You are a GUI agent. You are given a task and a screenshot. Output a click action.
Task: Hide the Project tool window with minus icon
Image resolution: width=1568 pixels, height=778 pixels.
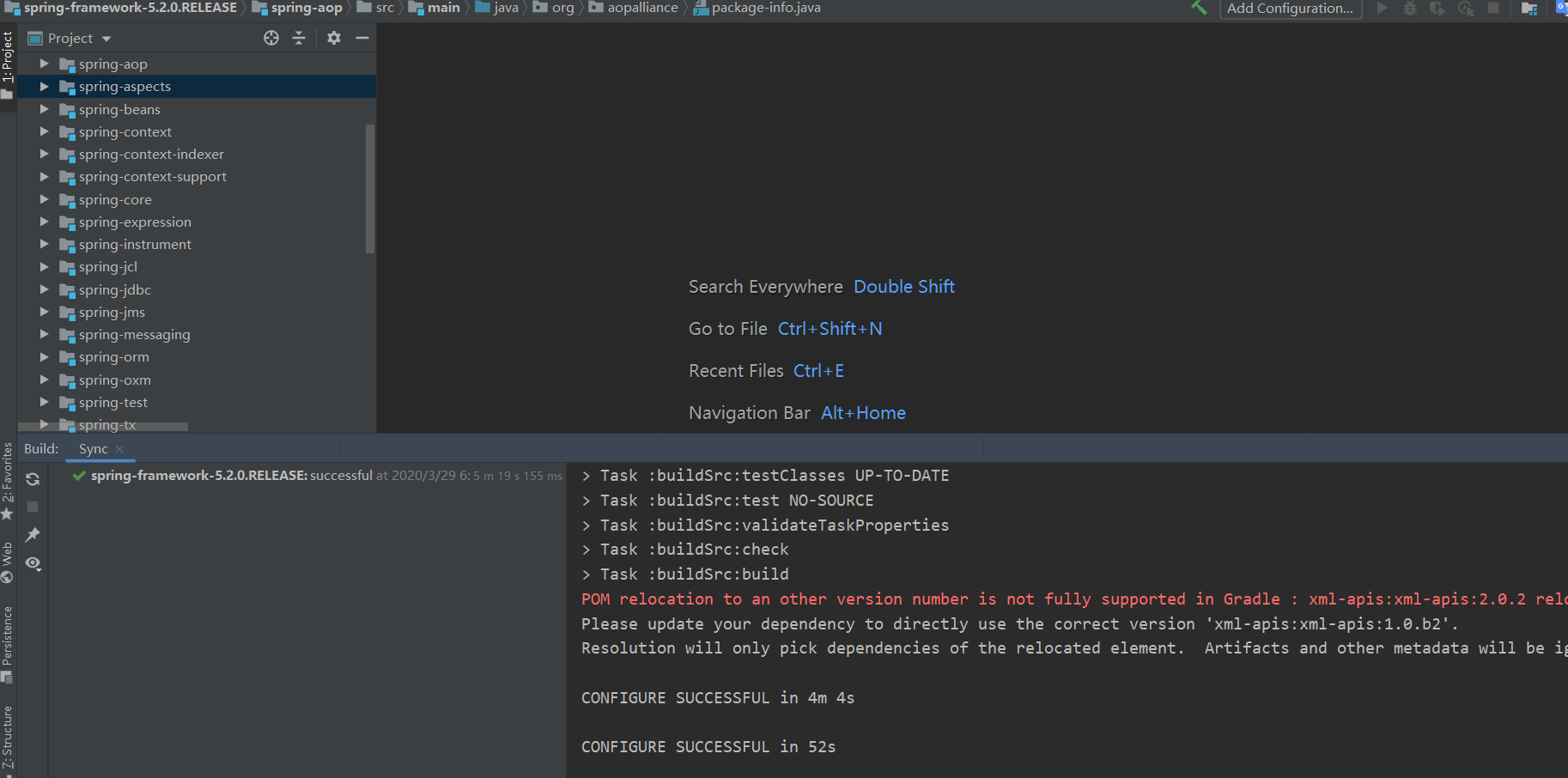point(362,38)
